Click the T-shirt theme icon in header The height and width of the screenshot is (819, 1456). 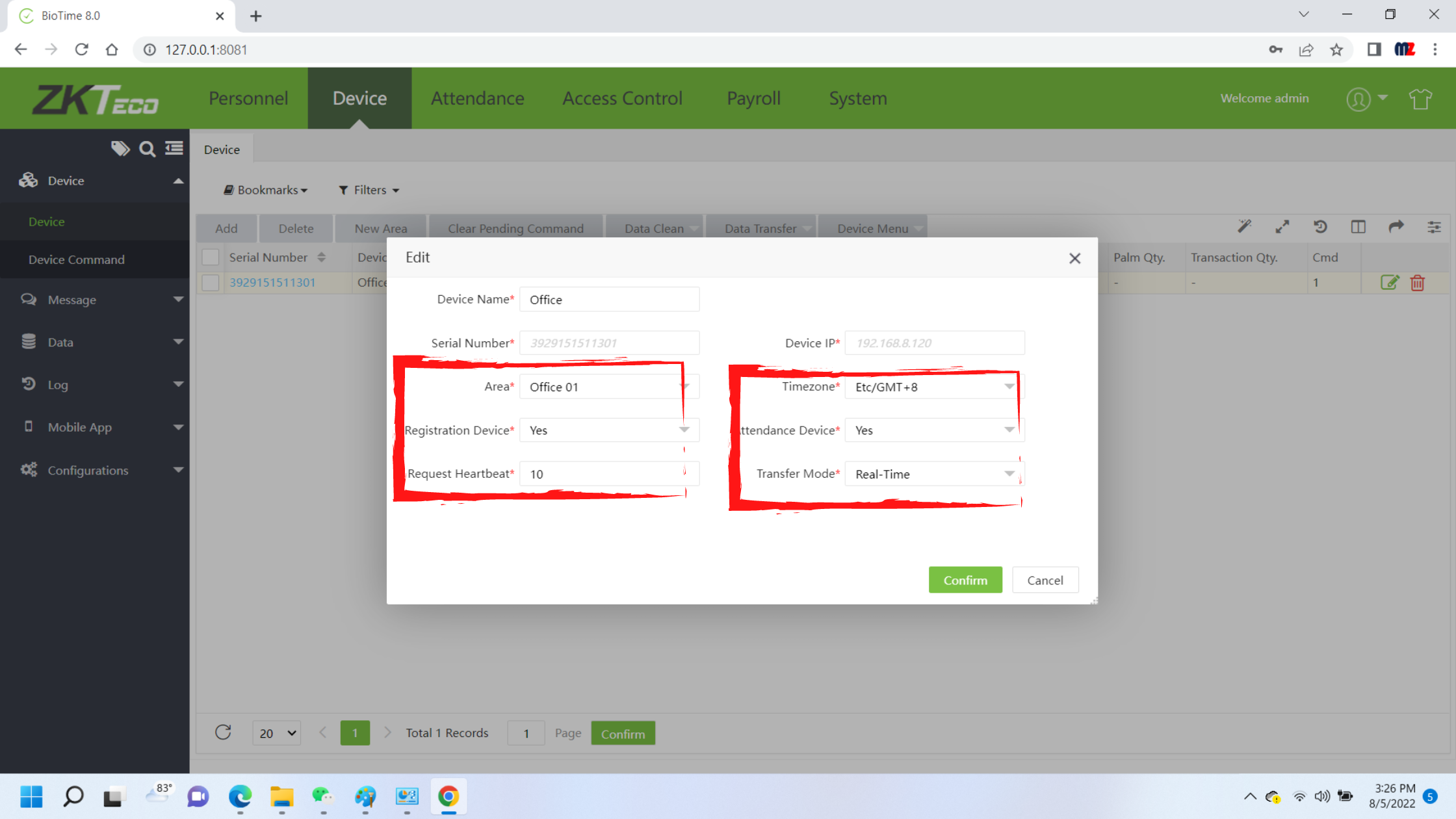(1420, 99)
